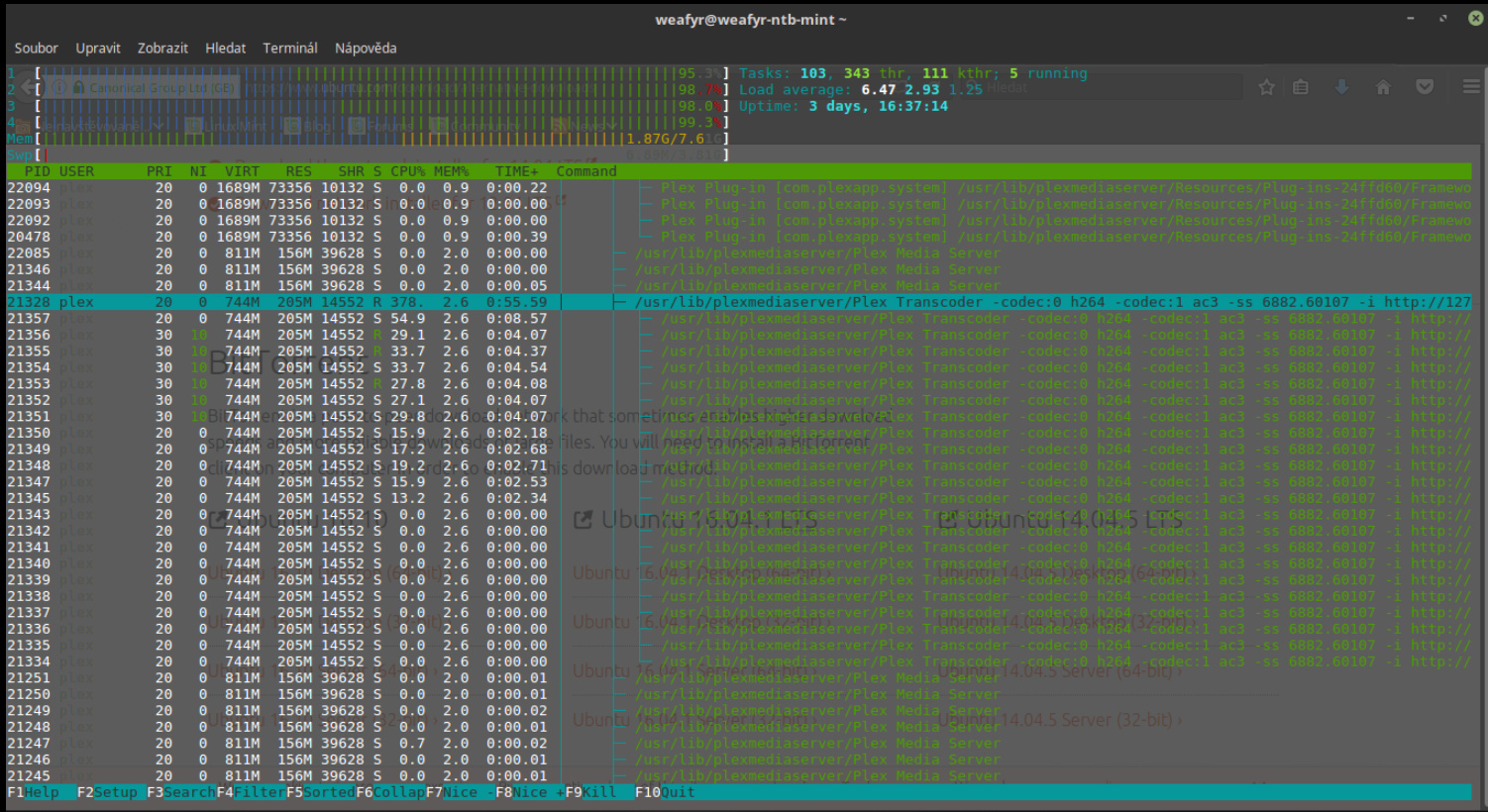Toggle F5 Sorted view in htop footer
Viewport: 1488px width, 812px height.
pyautogui.click(x=321, y=792)
